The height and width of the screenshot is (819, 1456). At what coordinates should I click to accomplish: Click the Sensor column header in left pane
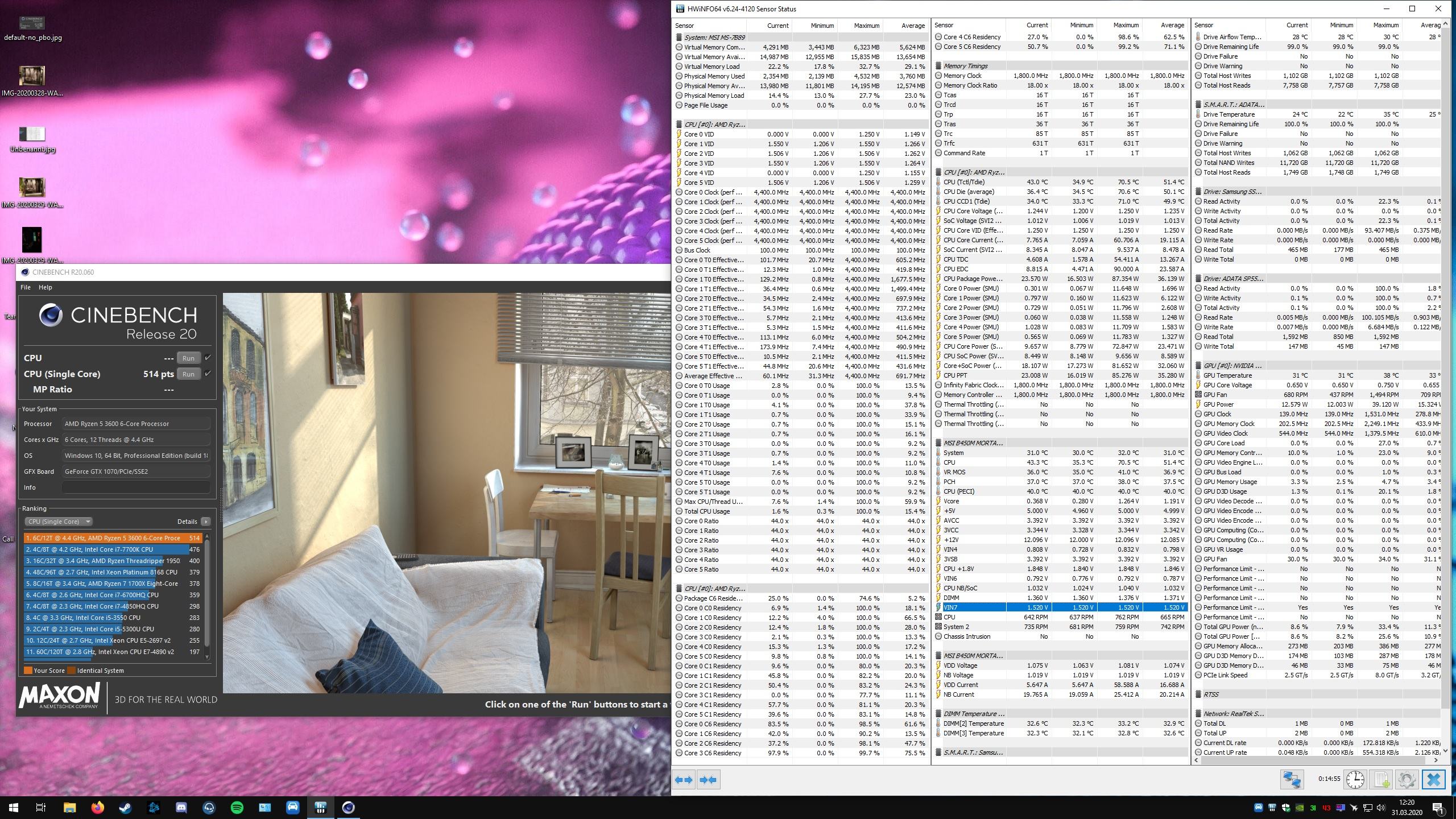click(x=709, y=26)
